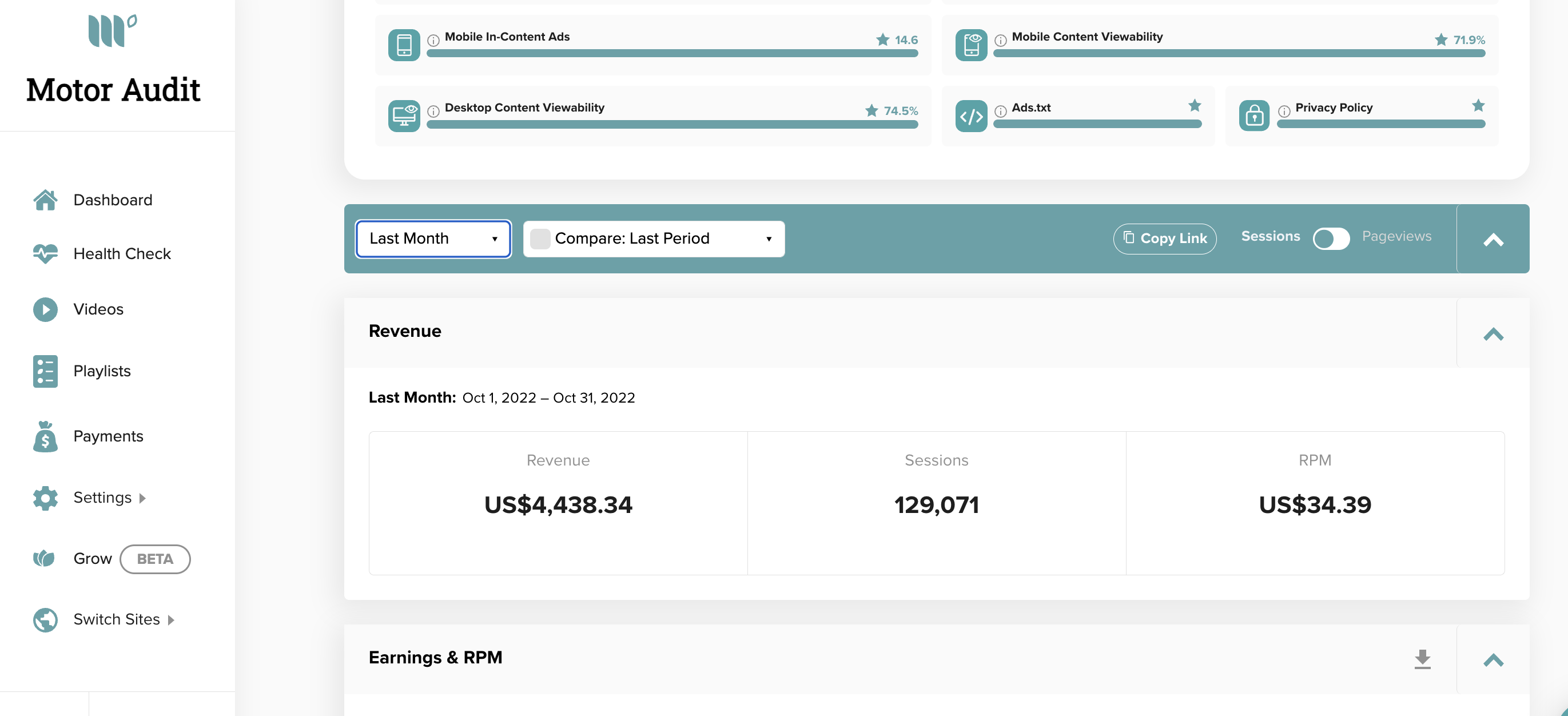Open info tooltip for Desktop Content Viewability
Screen dimensions: 1568x716
tap(433, 111)
